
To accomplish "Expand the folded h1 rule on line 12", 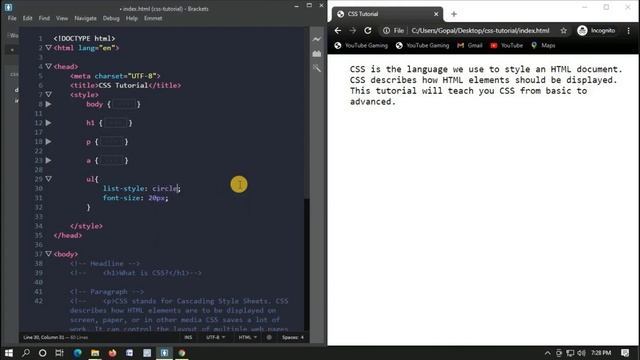I will (x=49, y=123).
